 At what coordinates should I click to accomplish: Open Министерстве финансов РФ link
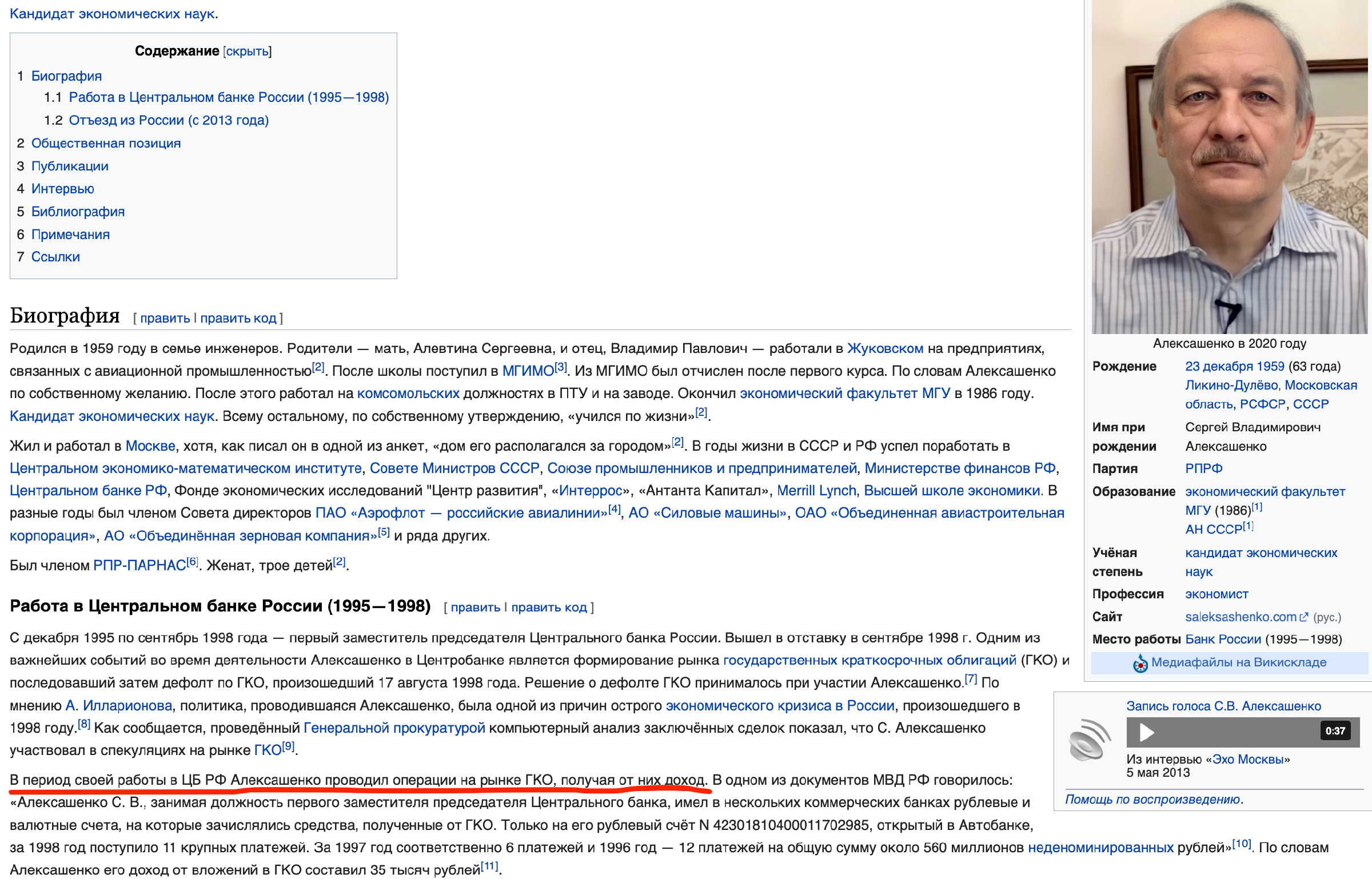click(x=960, y=468)
